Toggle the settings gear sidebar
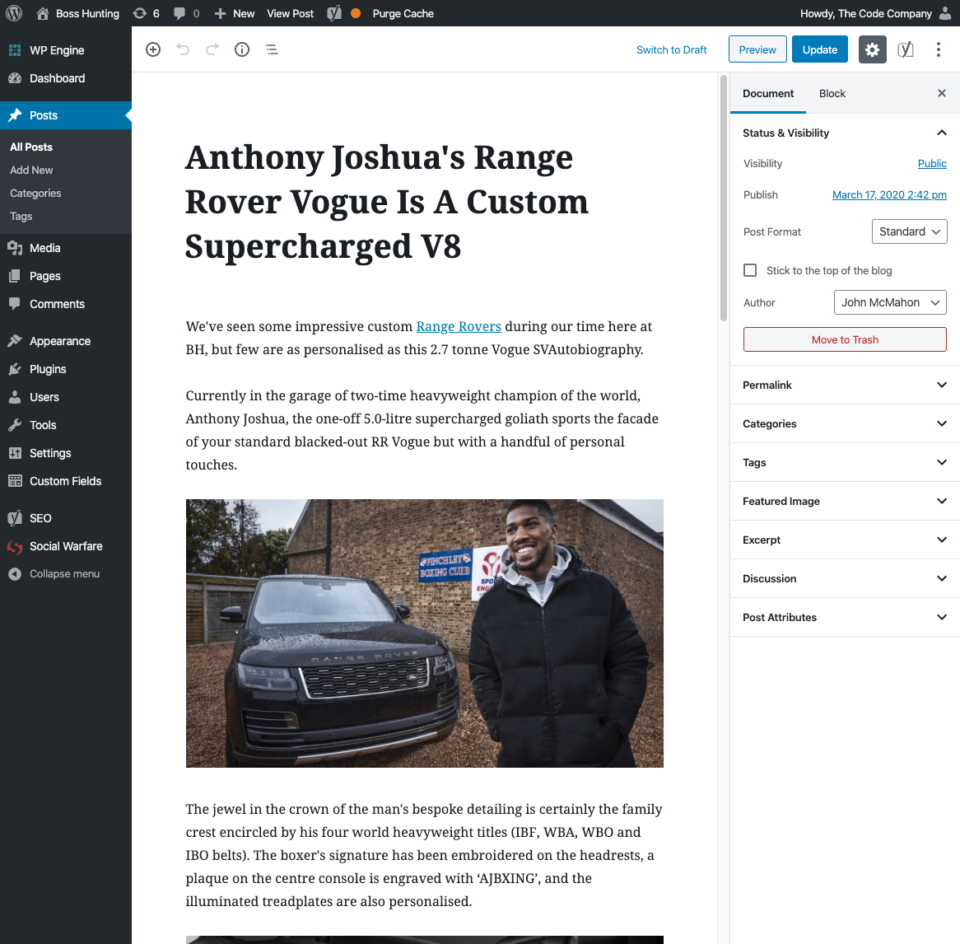The height and width of the screenshot is (944, 960). click(x=872, y=50)
